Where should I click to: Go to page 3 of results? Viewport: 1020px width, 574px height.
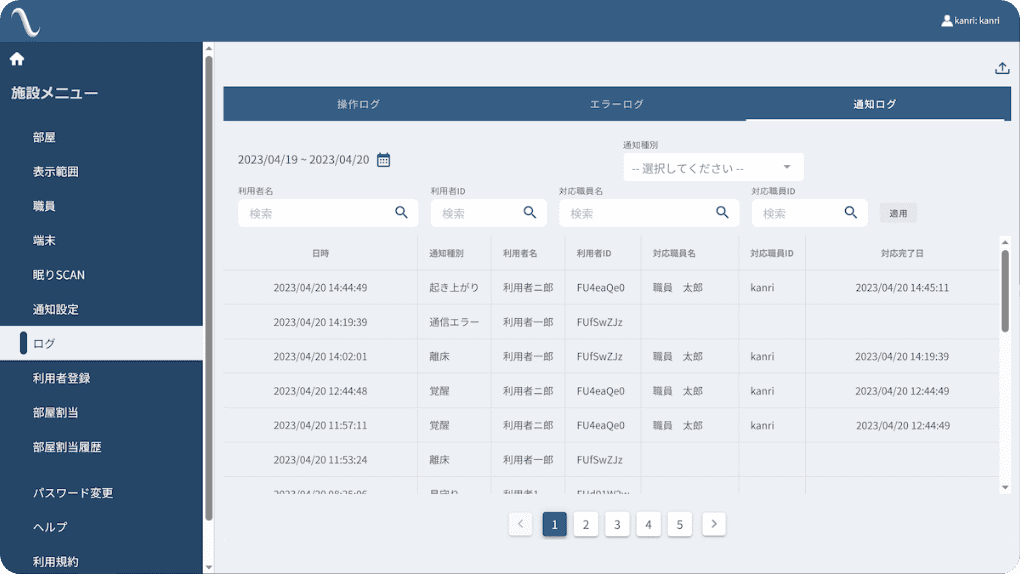(617, 524)
